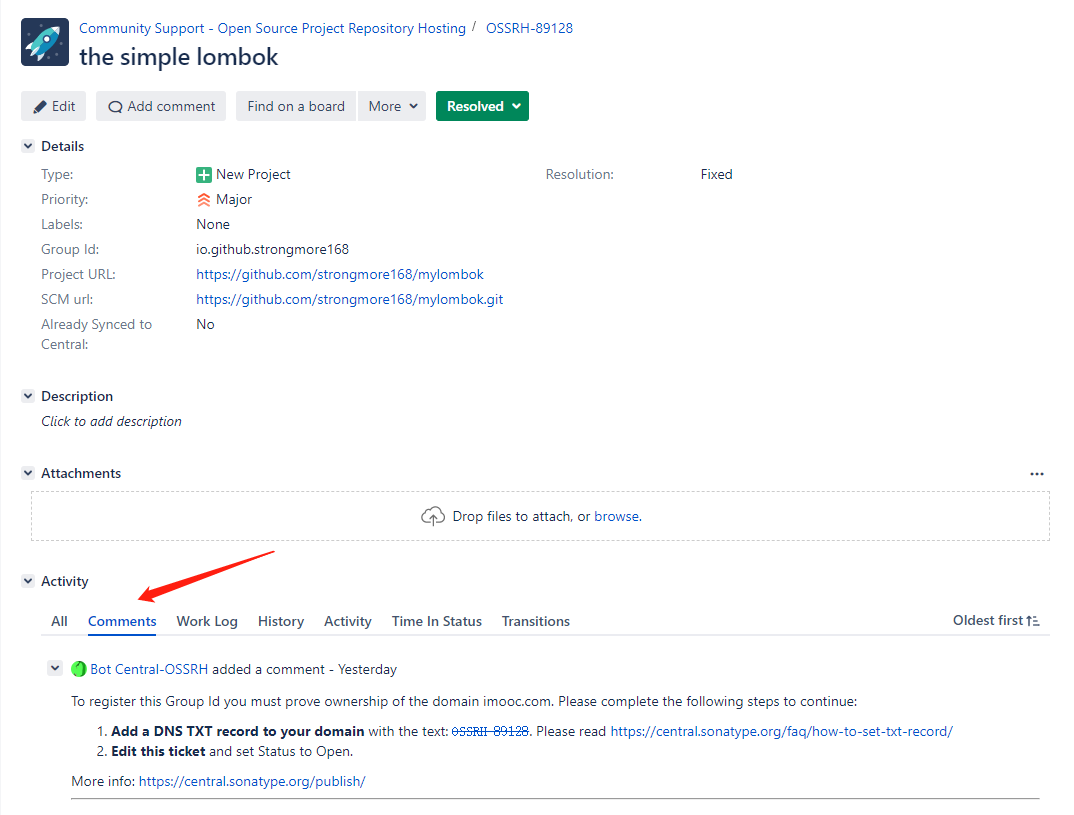Collapse the Attachments section
This screenshot has width=1074, height=815.
pos(28,473)
